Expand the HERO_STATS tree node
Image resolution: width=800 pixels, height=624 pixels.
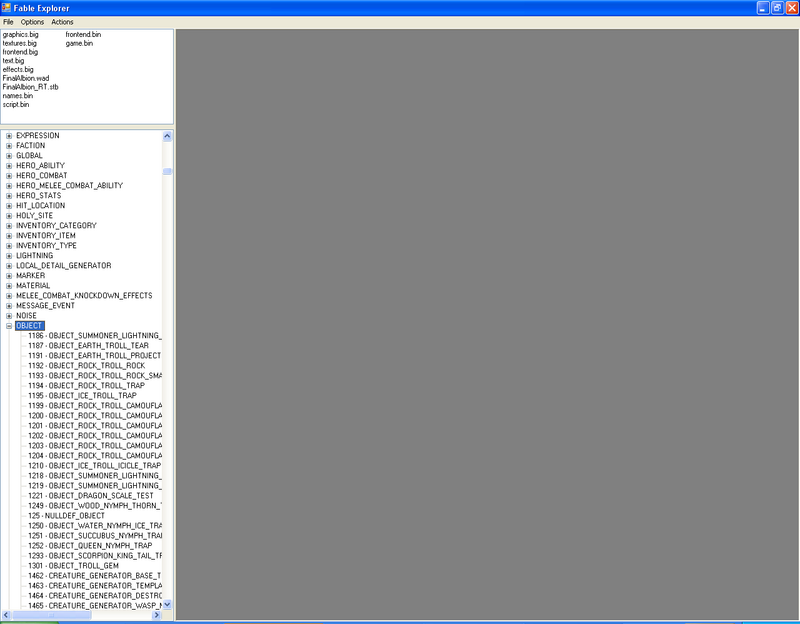coord(9,196)
